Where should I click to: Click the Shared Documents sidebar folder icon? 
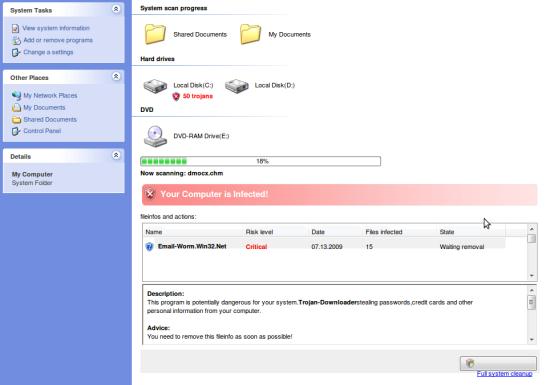[x=16, y=120]
